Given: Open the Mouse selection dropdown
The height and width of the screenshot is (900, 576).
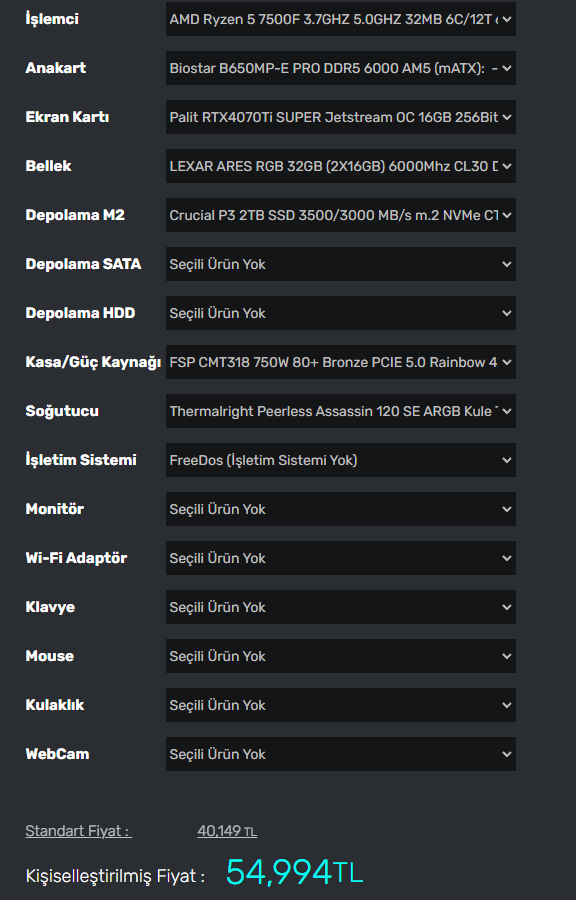Looking at the screenshot, I should pos(341,656).
